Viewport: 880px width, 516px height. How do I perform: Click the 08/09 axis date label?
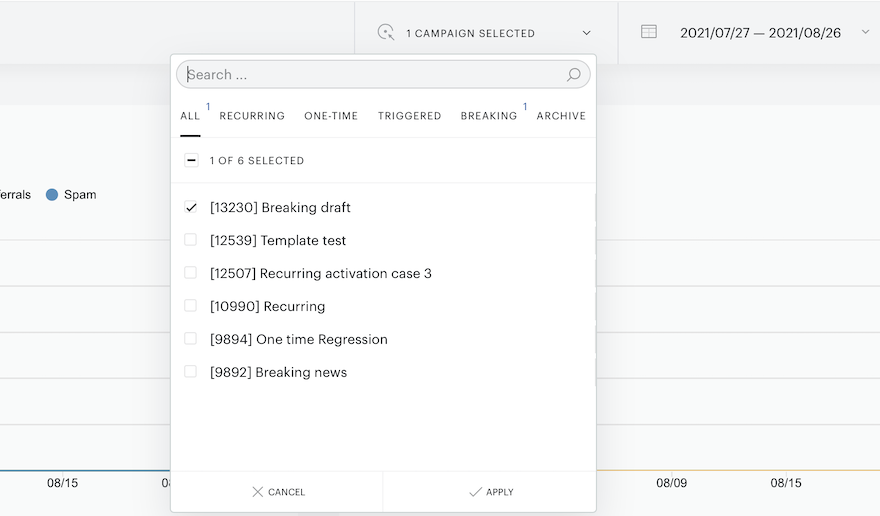tap(671, 483)
